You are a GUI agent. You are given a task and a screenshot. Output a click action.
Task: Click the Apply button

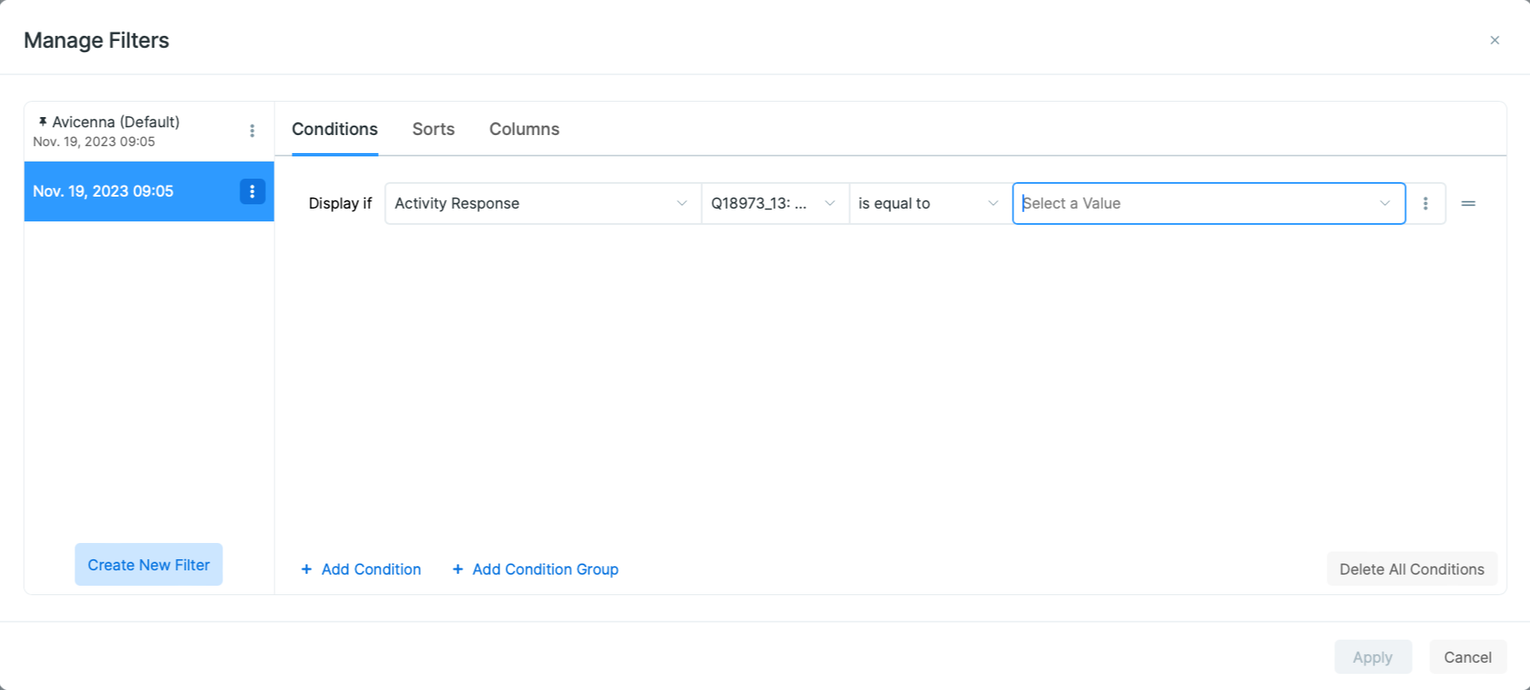coord(1373,657)
